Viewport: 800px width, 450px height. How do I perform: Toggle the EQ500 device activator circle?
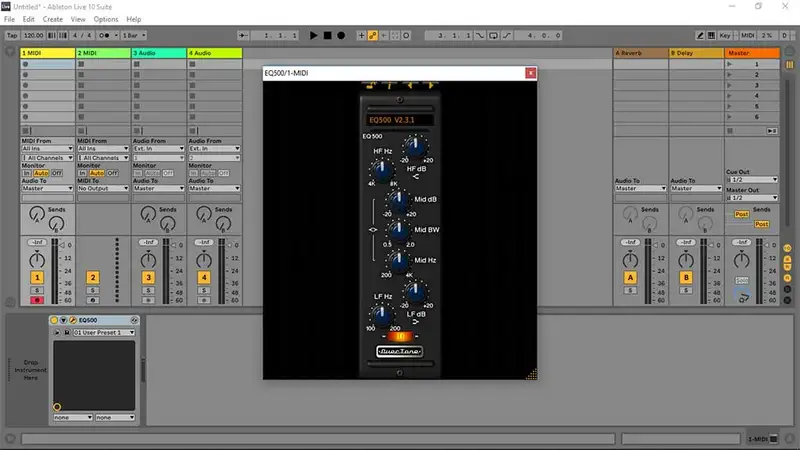click(54, 320)
